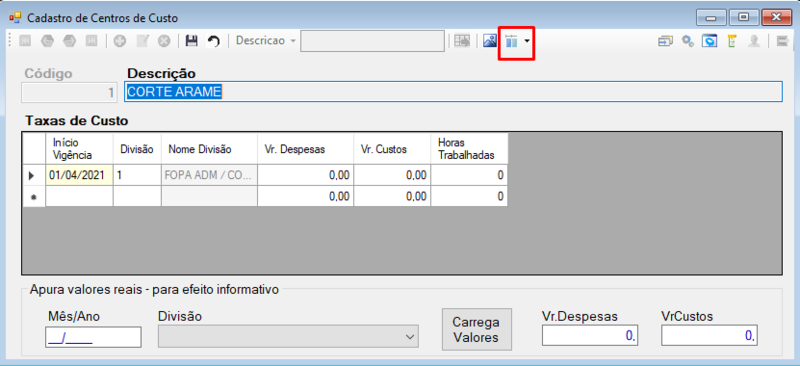Click the empty Divisão cell in new row
This screenshot has height=366, width=800.
coord(137,196)
